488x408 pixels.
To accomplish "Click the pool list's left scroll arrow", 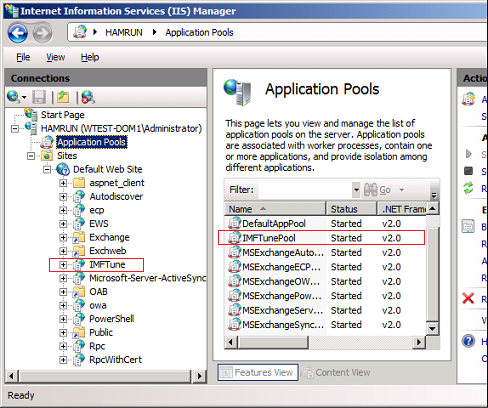I will click(231, 342).
